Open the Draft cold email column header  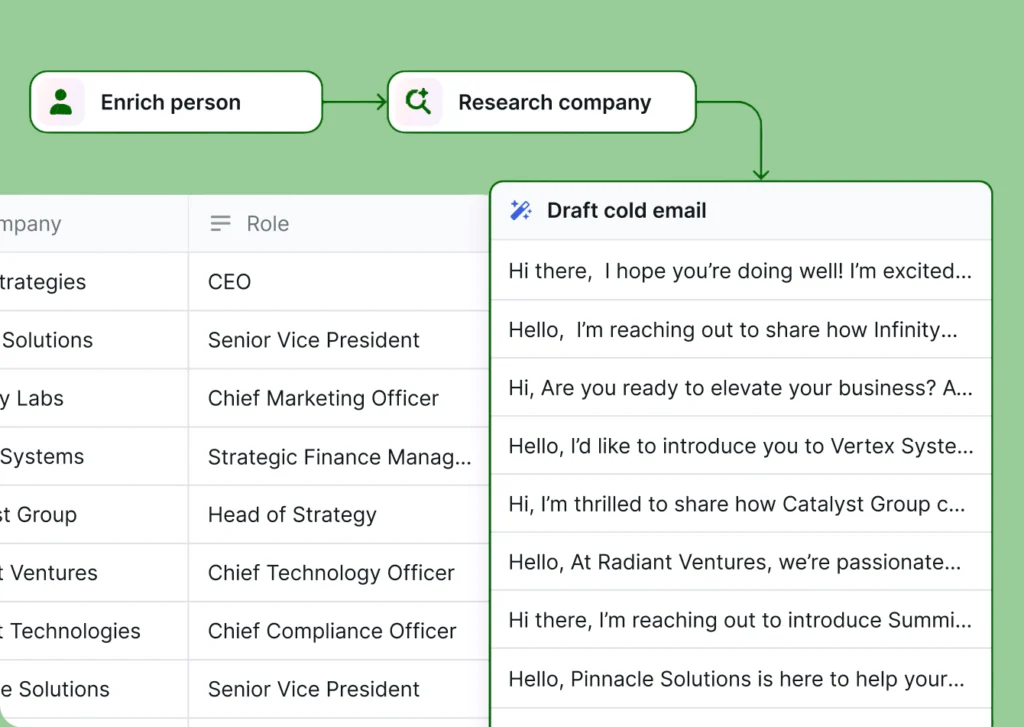(x=740, y=211)
